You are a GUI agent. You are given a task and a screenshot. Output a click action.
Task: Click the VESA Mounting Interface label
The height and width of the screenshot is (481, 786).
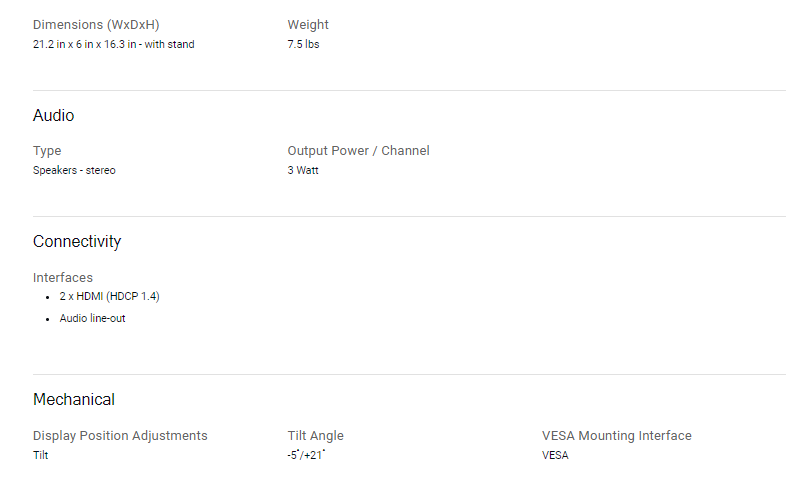click(x=617, y=436)
